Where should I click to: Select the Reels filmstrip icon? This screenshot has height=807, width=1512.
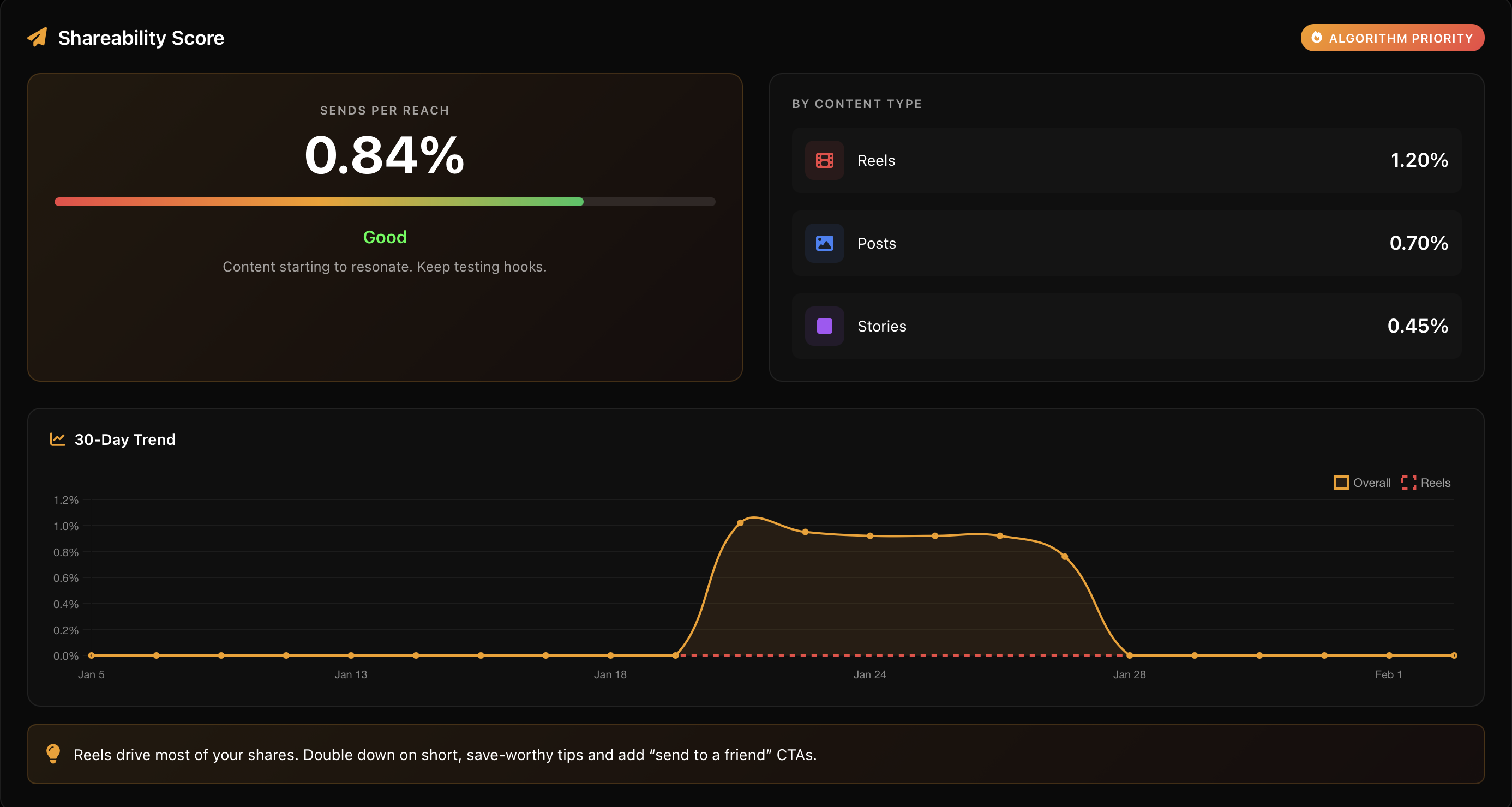coord(824,160)
